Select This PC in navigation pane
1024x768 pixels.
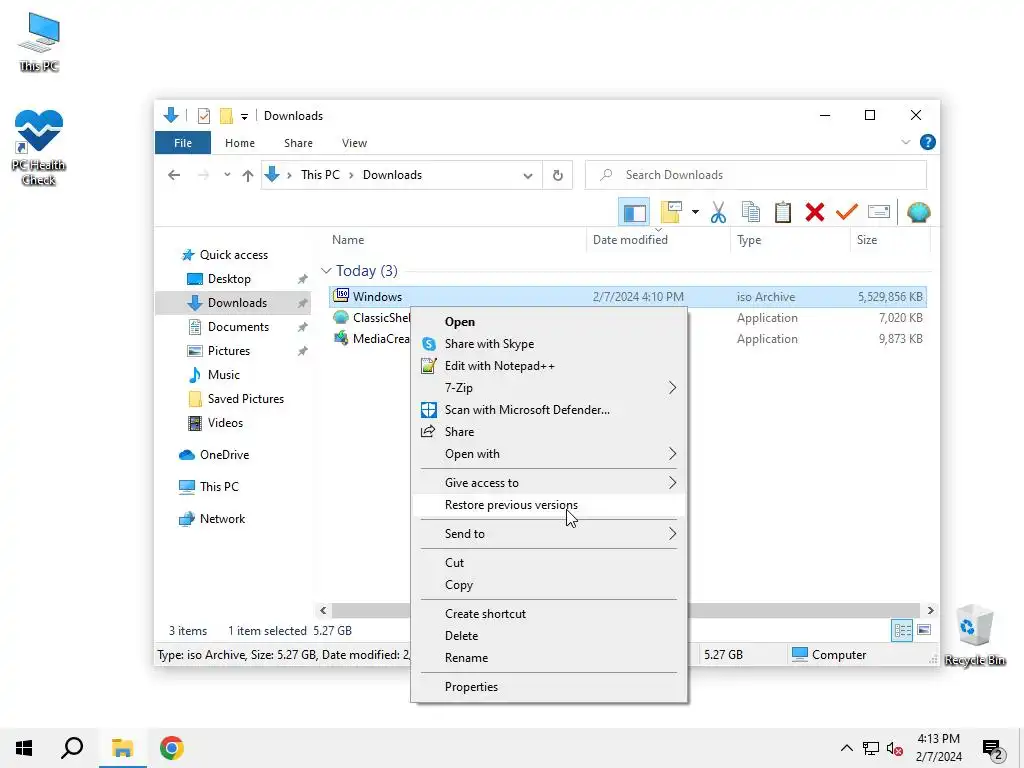click(219, 487)
